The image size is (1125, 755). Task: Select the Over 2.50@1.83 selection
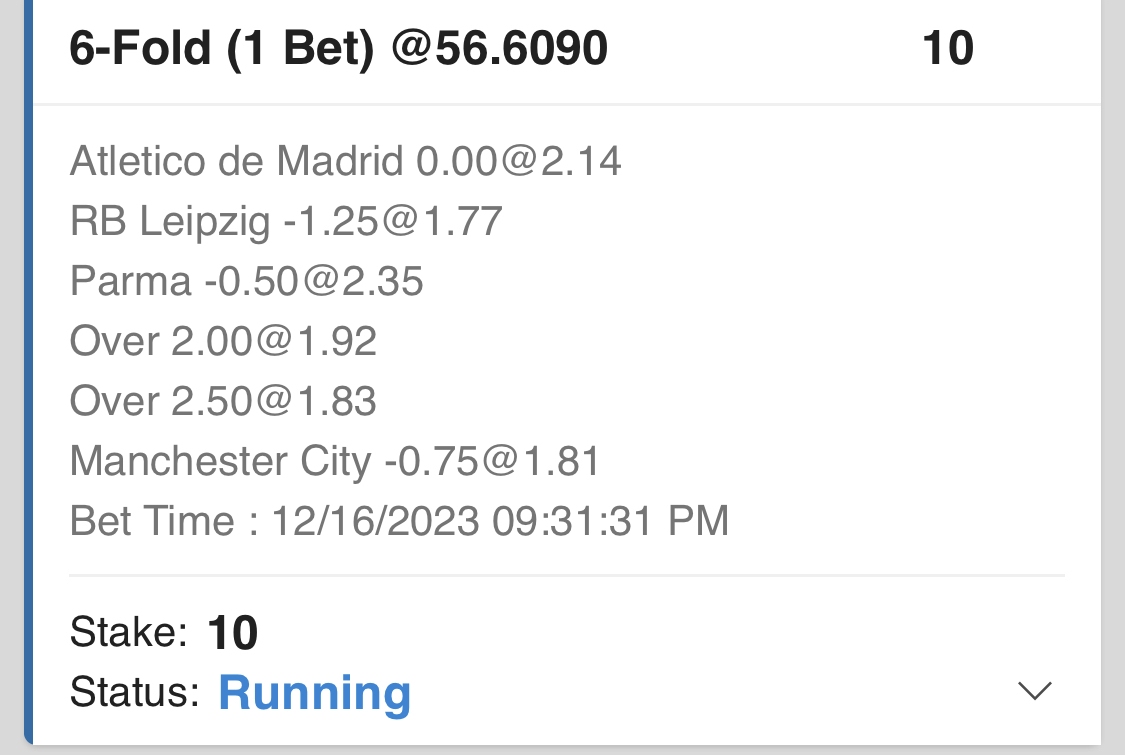pos(223,402)
